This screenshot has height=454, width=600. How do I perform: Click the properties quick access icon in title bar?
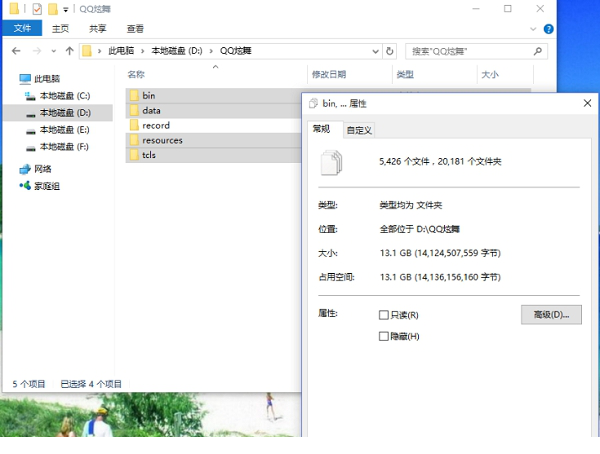(x=37, y=9)
